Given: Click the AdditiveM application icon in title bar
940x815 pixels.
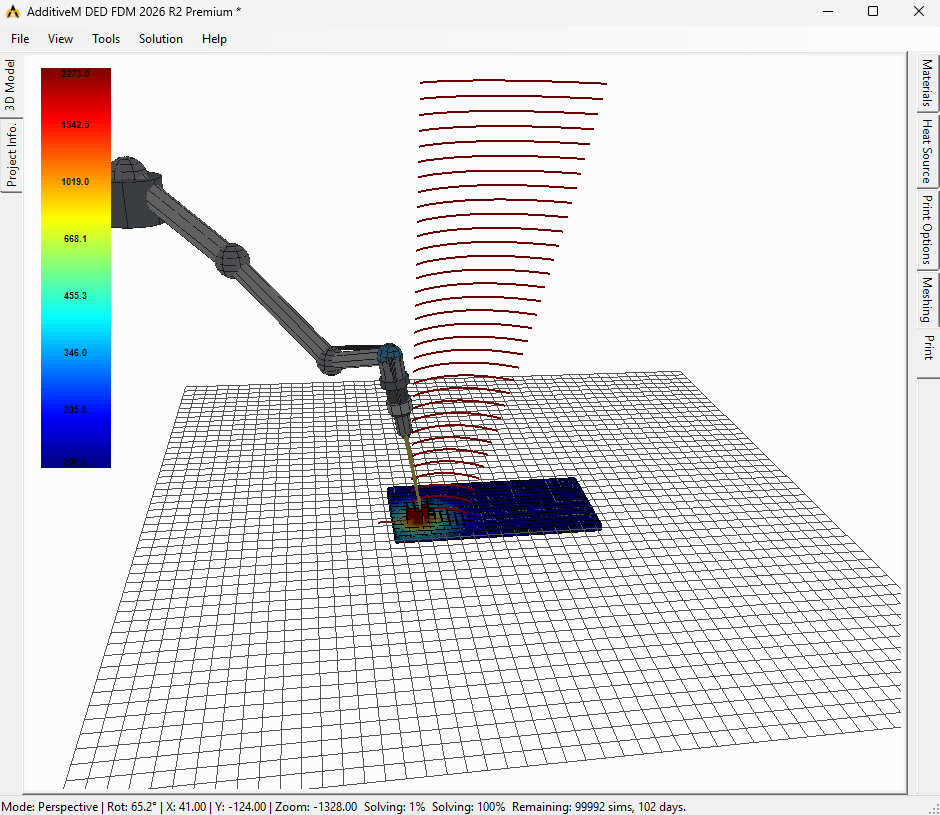Looking at the screenshot, I should click(13, 11).
